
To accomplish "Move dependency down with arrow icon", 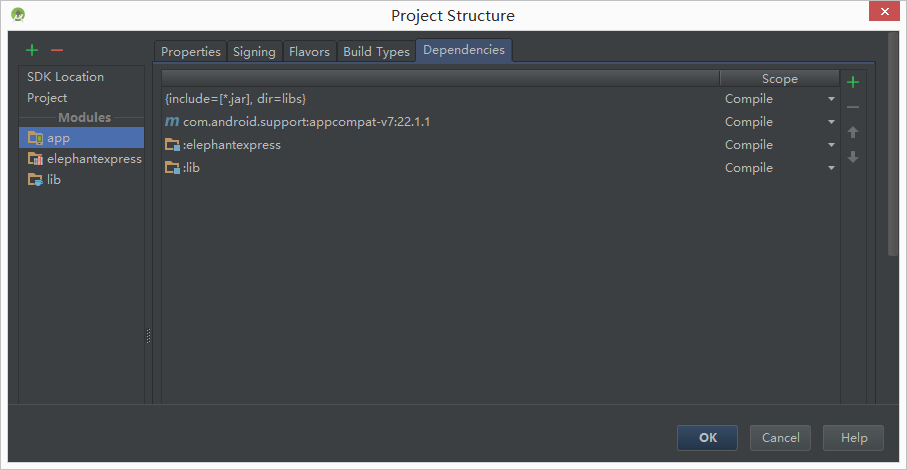I will tap(853, 157).
